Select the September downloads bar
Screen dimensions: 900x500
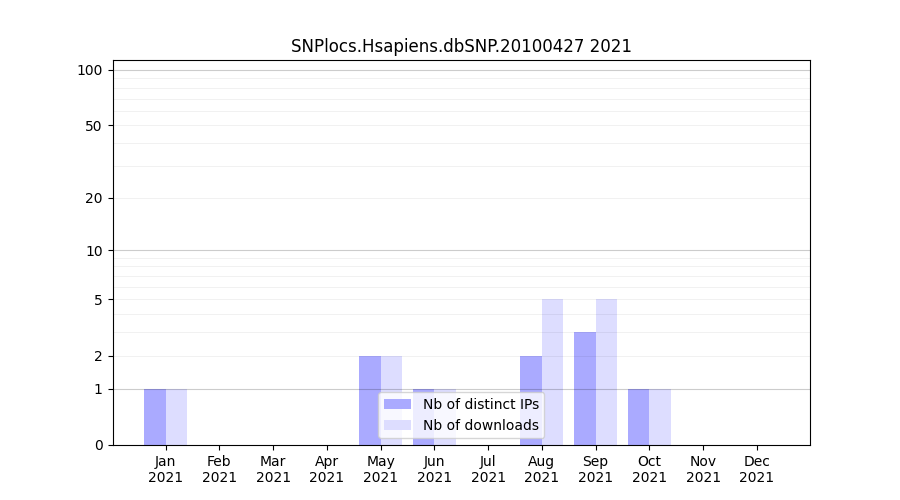click(x=606, y=370)
